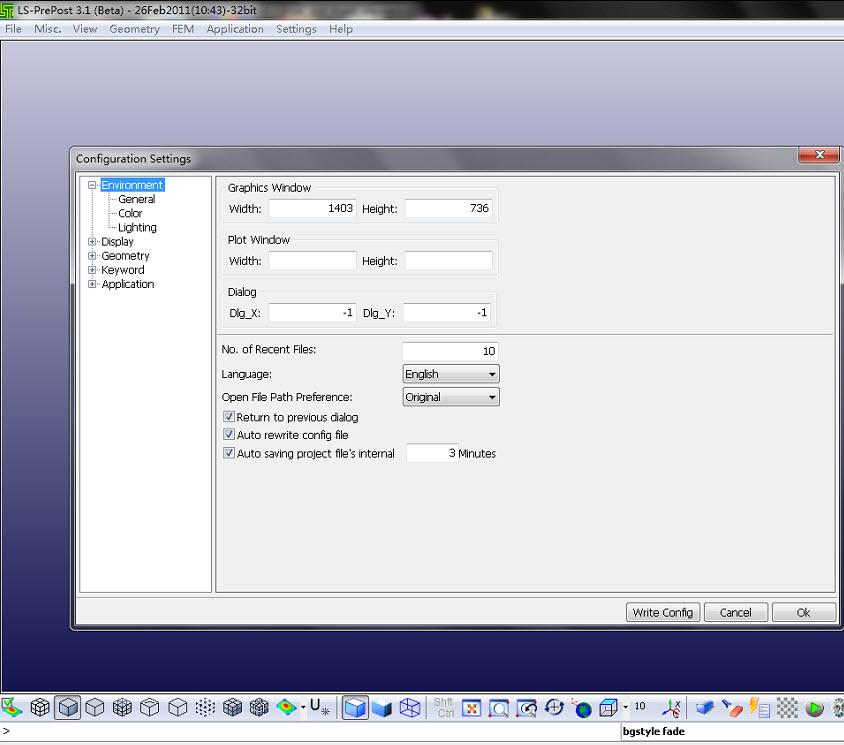Click the brush and eraser icon

pos(732,707)
